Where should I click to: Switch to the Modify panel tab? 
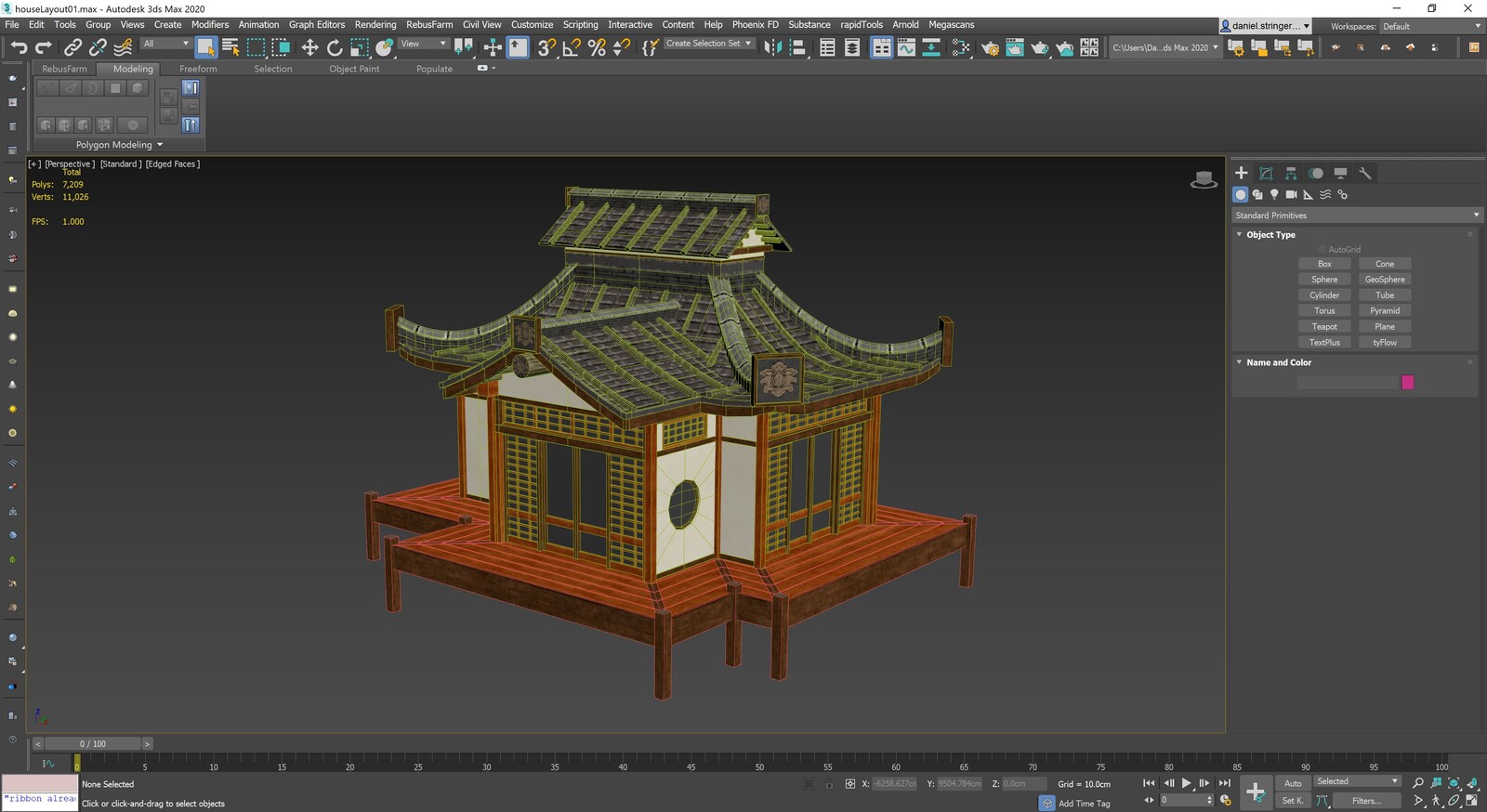point(1266,173)
